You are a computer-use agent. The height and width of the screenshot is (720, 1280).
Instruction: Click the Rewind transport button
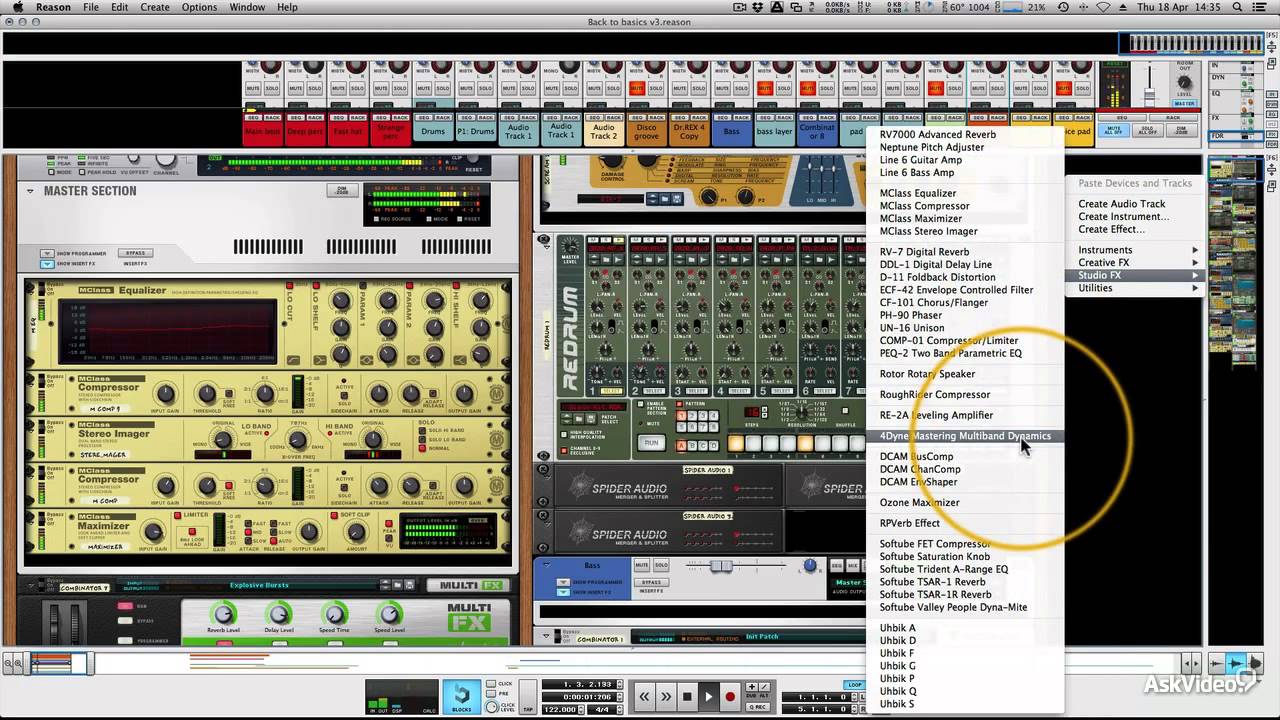(645, 697)
